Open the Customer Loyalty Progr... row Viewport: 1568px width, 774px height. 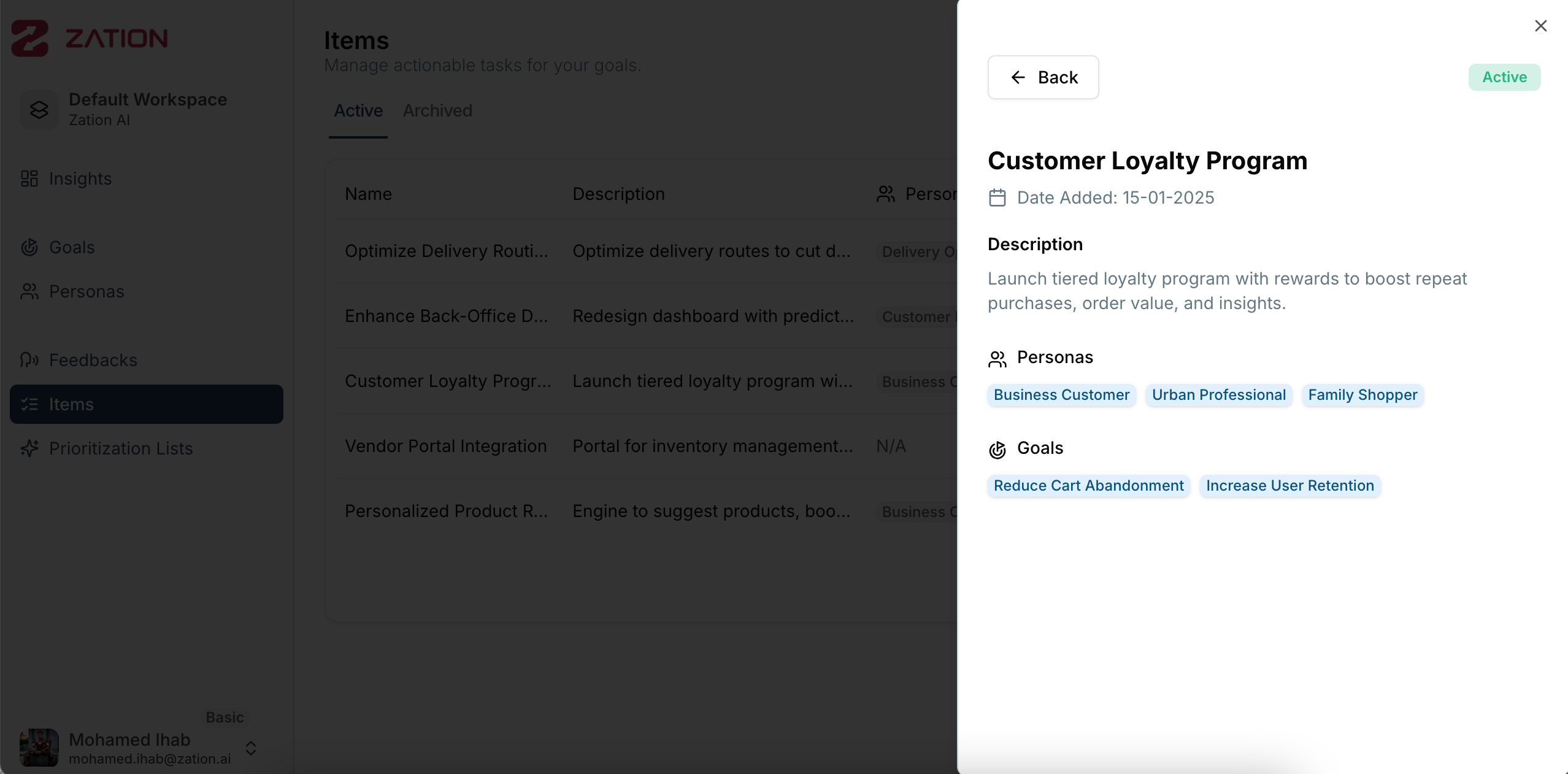[645, 381]
